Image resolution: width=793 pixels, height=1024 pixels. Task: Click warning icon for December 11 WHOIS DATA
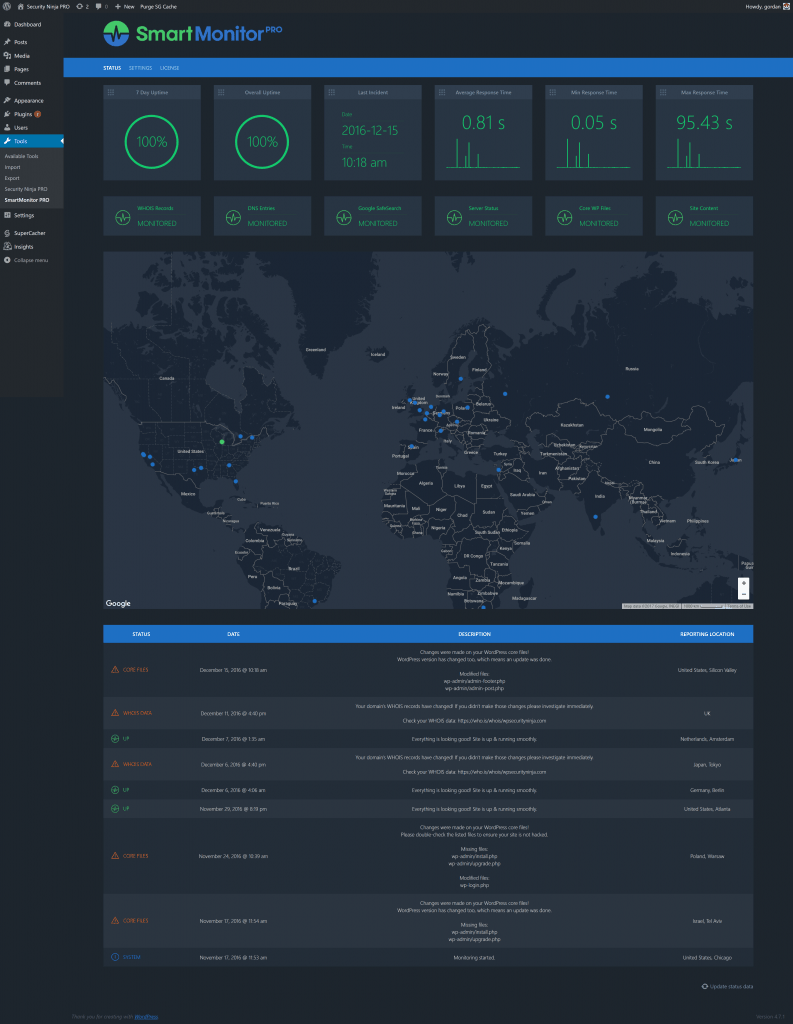coord(115,712)
